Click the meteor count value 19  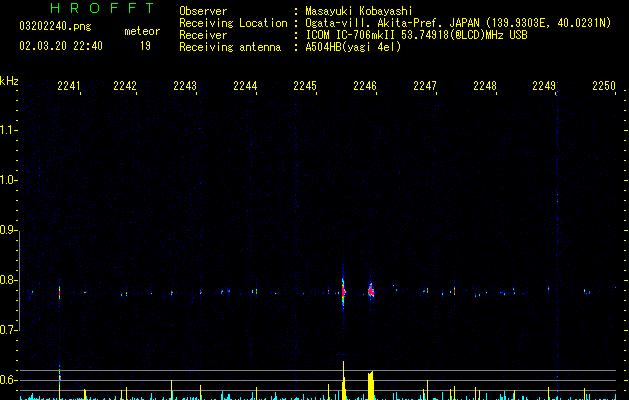(145, 46)
